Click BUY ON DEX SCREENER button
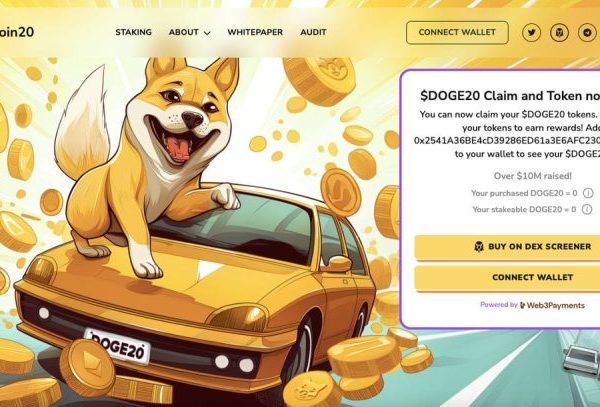The image size is (600, 407). [x=507, y=247]
